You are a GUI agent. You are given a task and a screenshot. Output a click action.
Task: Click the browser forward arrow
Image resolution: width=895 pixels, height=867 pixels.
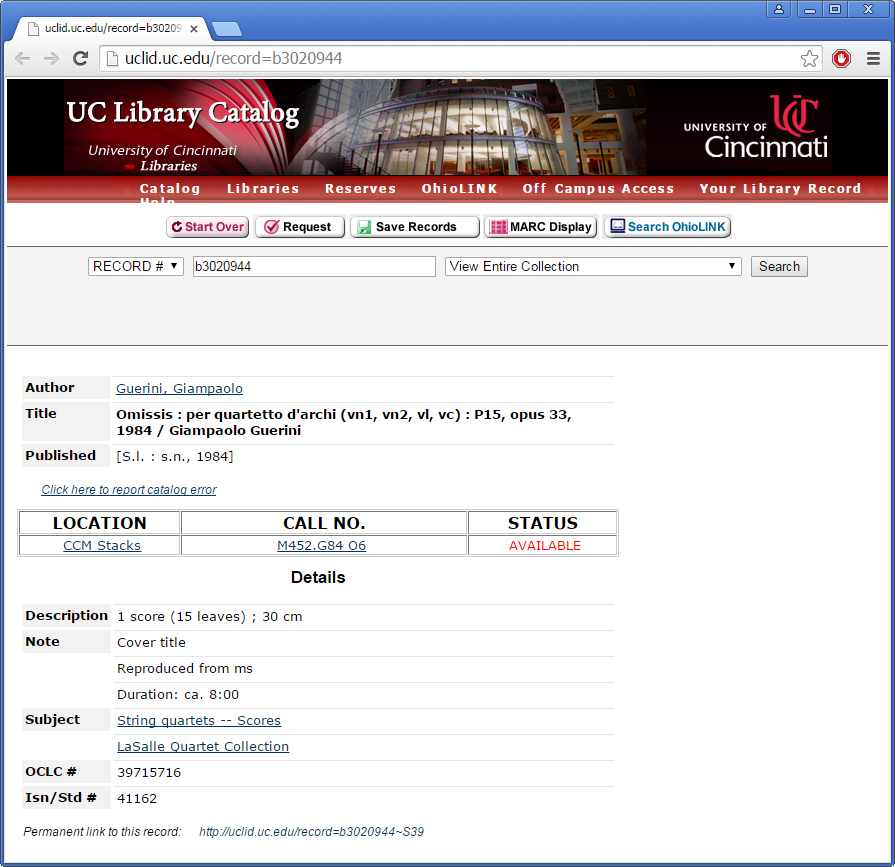51,58
